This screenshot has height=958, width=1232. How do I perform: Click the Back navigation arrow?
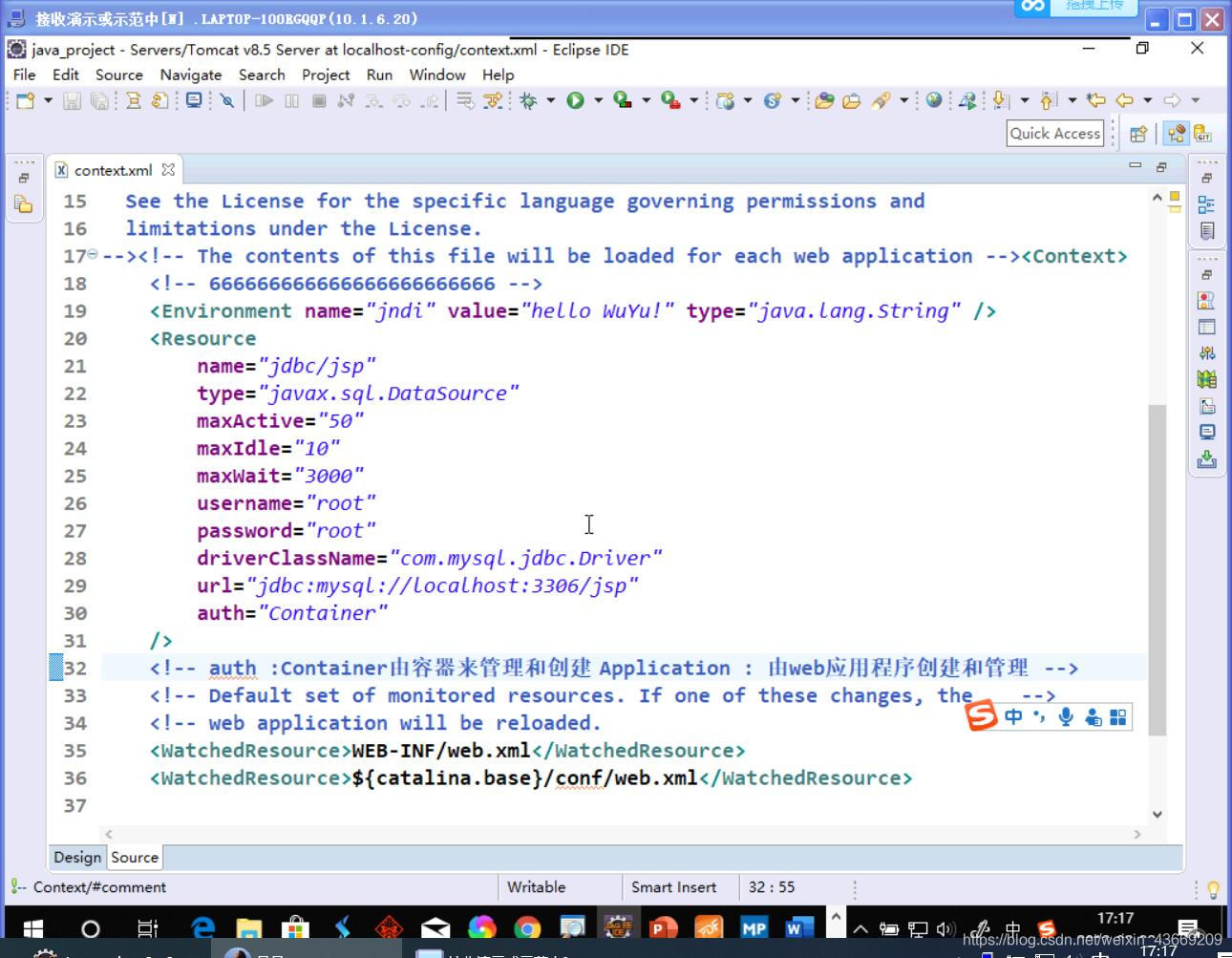[1124, 100]
